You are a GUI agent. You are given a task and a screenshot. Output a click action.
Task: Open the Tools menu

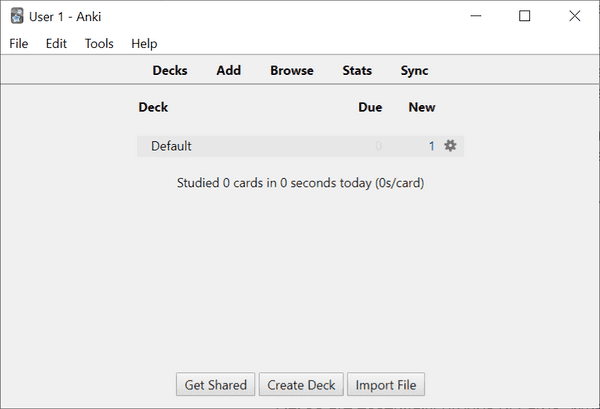pyautogui.click(x=99, y=44)
